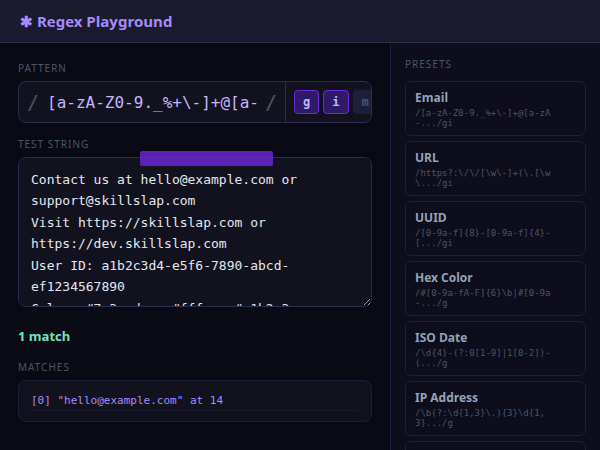The image size is (600, 450).
Task: Click the closing slash after the pattern
Action: coord(271,102)
